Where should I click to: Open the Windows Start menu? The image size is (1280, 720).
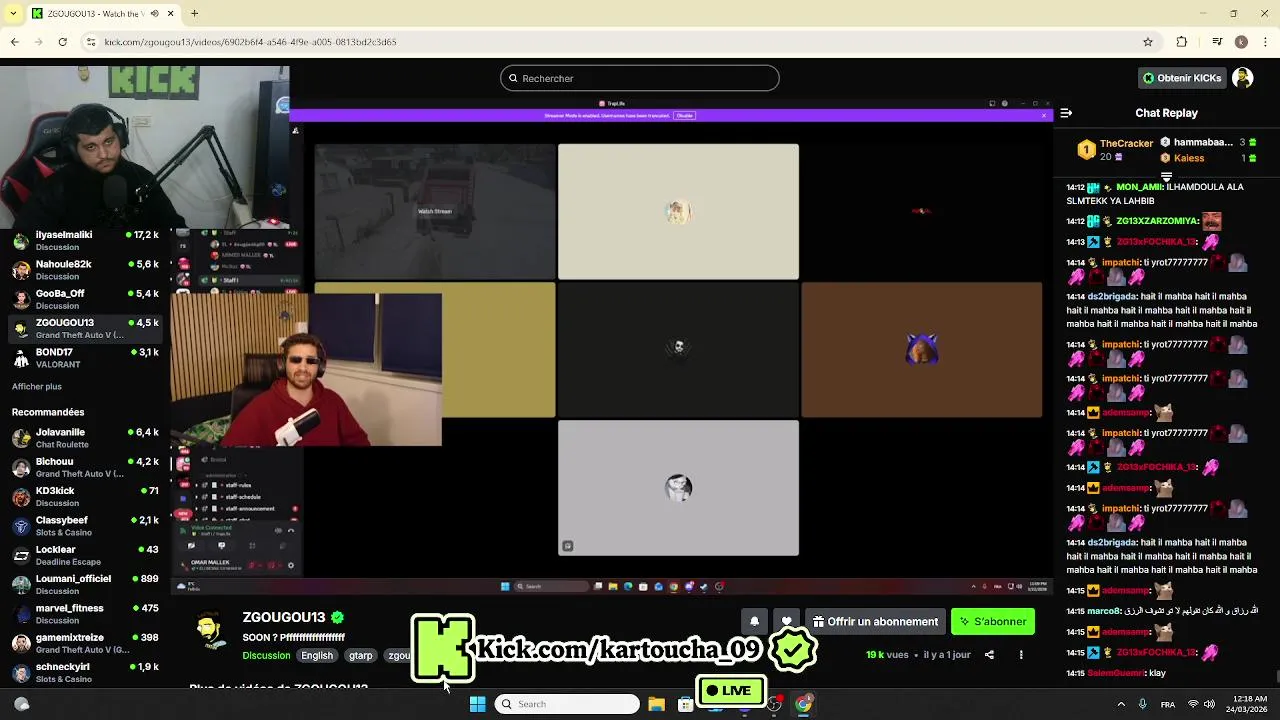[x=477, y=704]
